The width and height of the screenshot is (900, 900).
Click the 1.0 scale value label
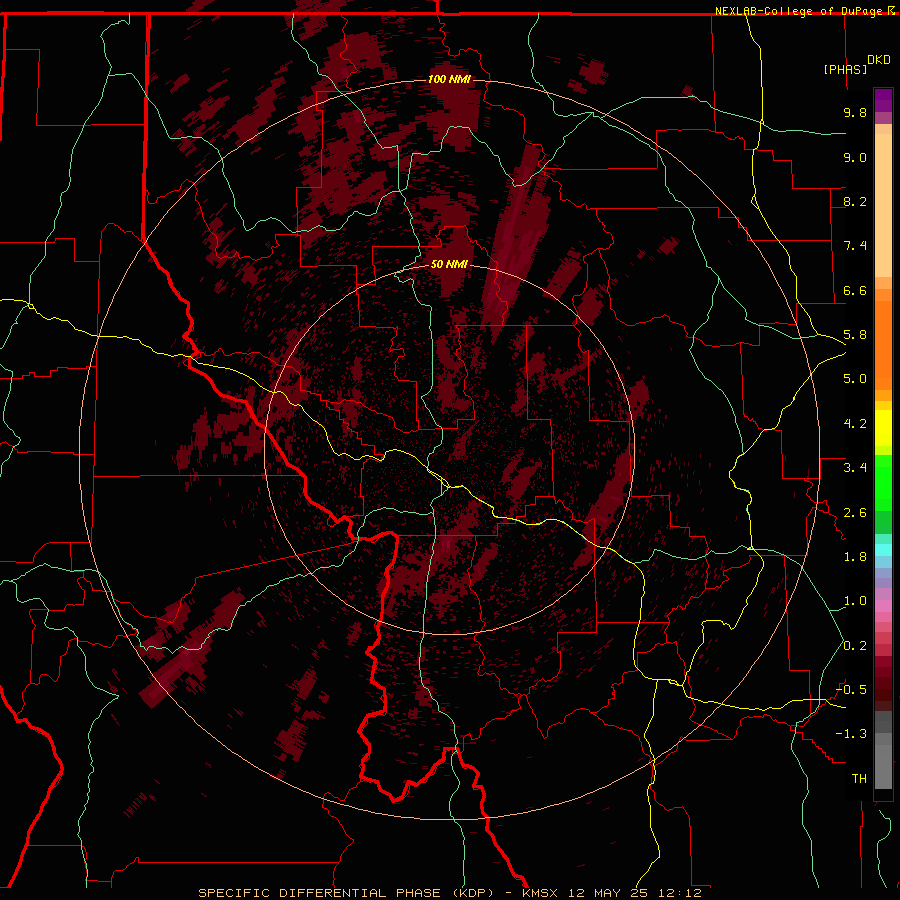click(x=855, y=601)
